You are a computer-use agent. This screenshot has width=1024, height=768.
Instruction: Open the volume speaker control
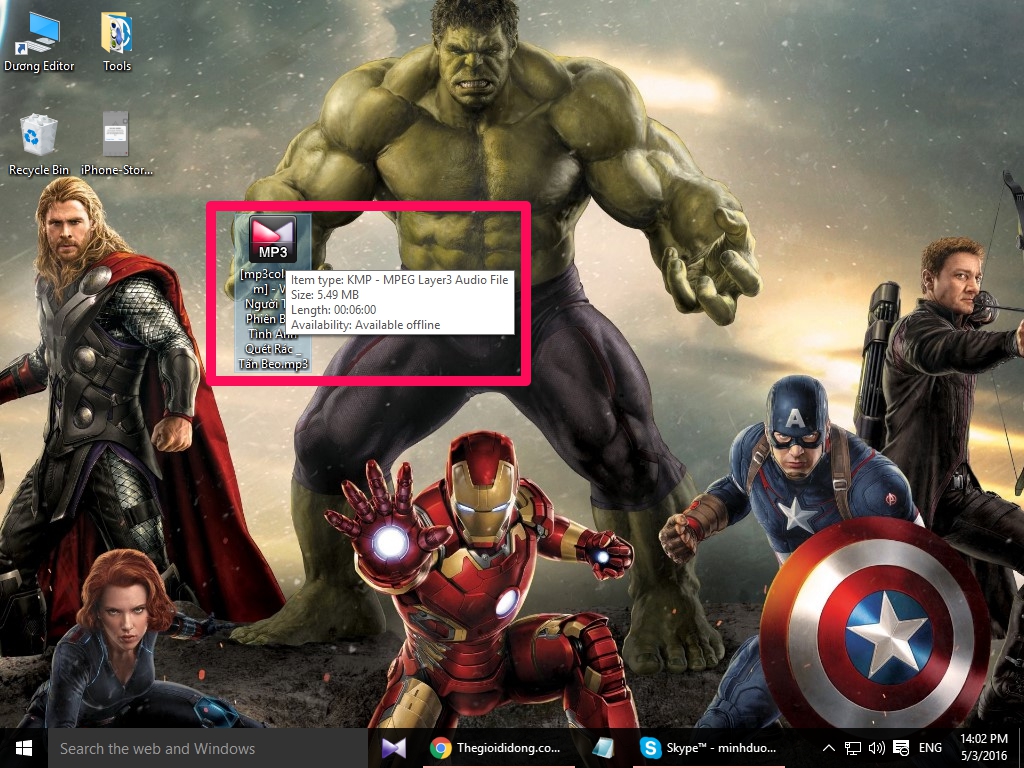point(877,748)
